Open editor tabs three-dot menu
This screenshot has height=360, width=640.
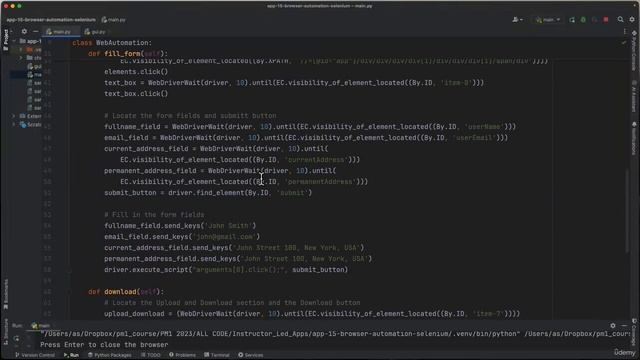[625, 31]
